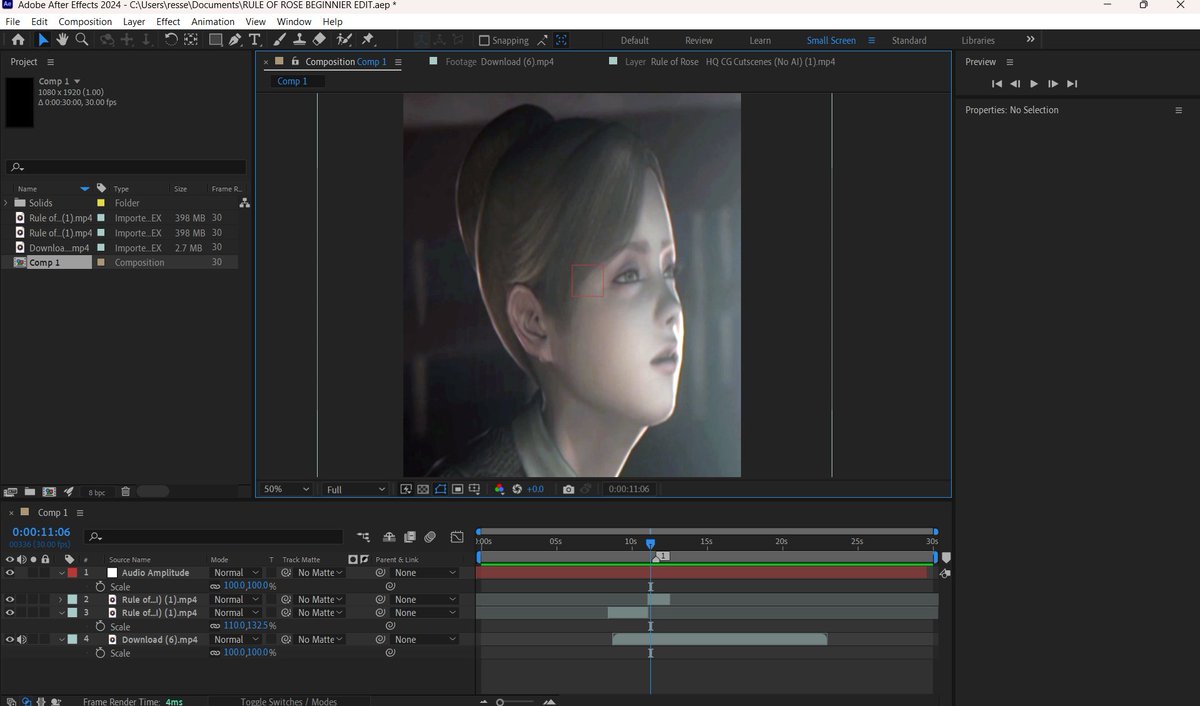Collapse Audio Amplitude layer properties

[60, 573]
